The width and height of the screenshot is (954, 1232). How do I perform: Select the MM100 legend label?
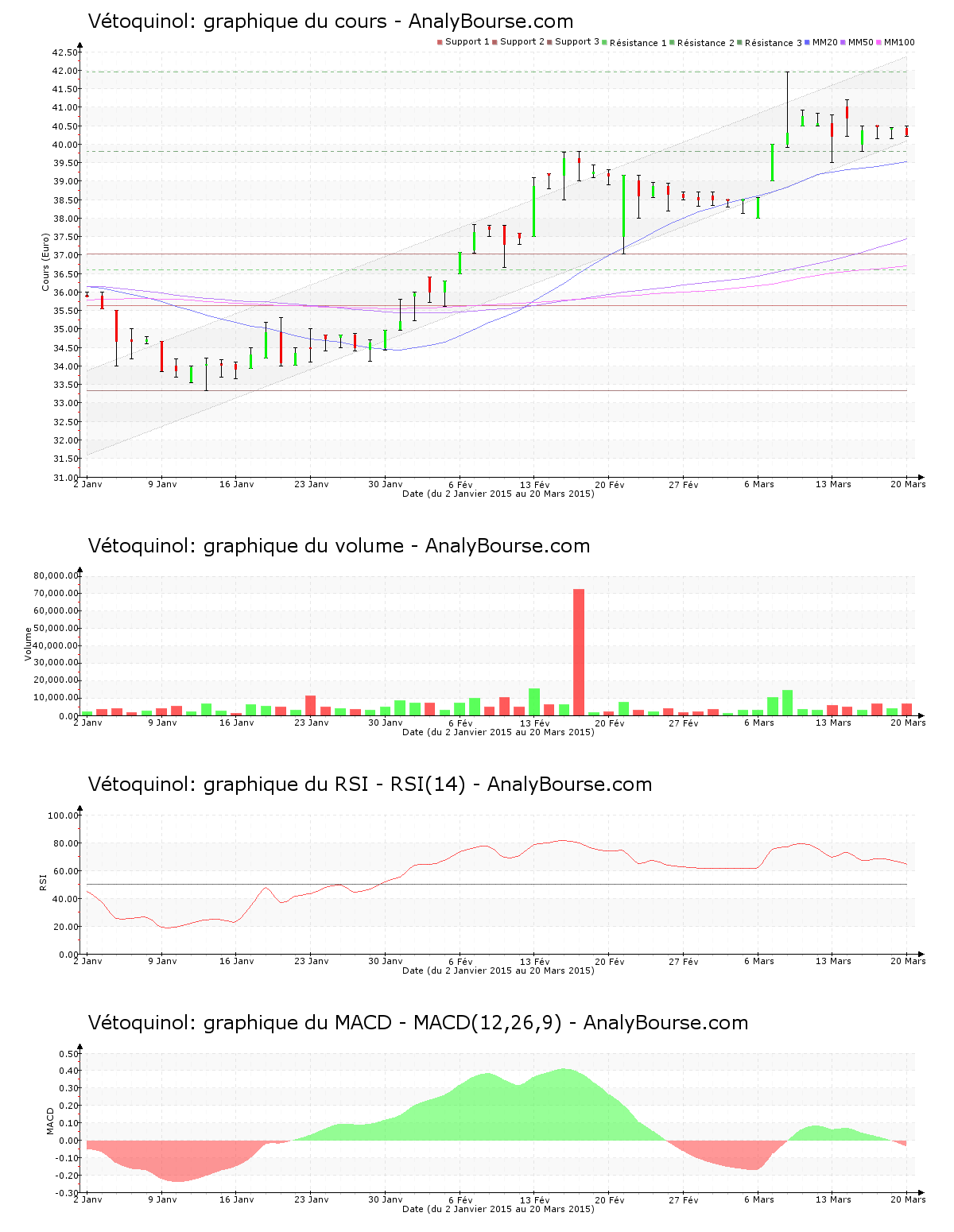pyautogui.click(x=899, y=42)
